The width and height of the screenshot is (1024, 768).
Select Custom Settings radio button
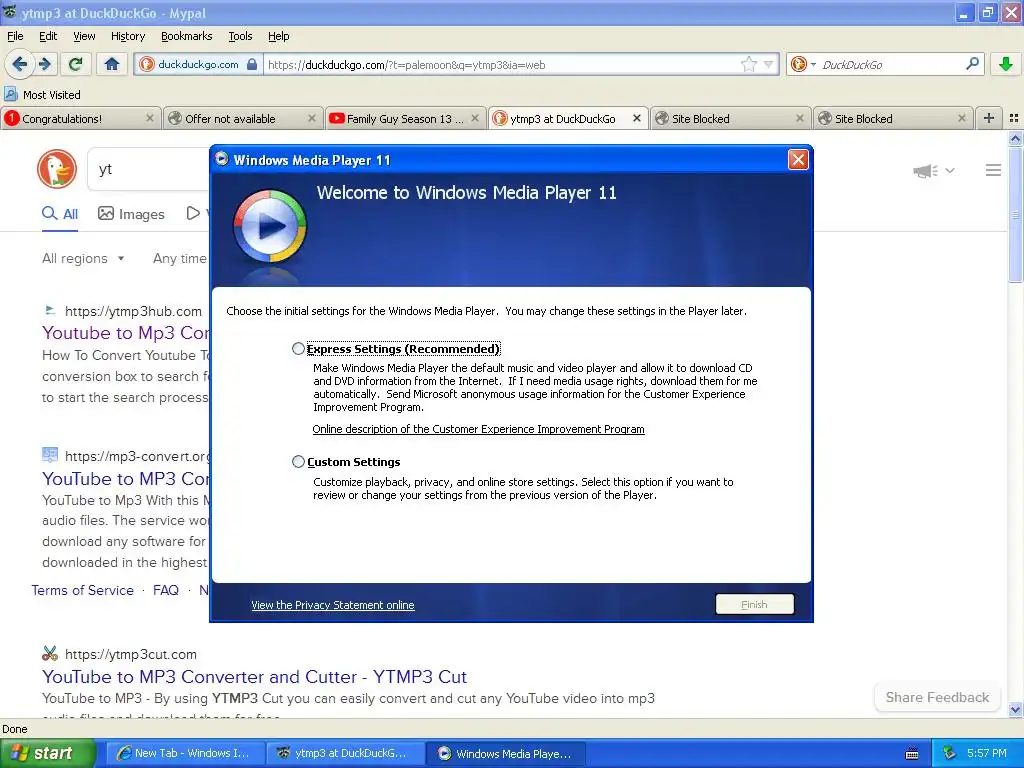pyautogui.click(x=298, y=462)
